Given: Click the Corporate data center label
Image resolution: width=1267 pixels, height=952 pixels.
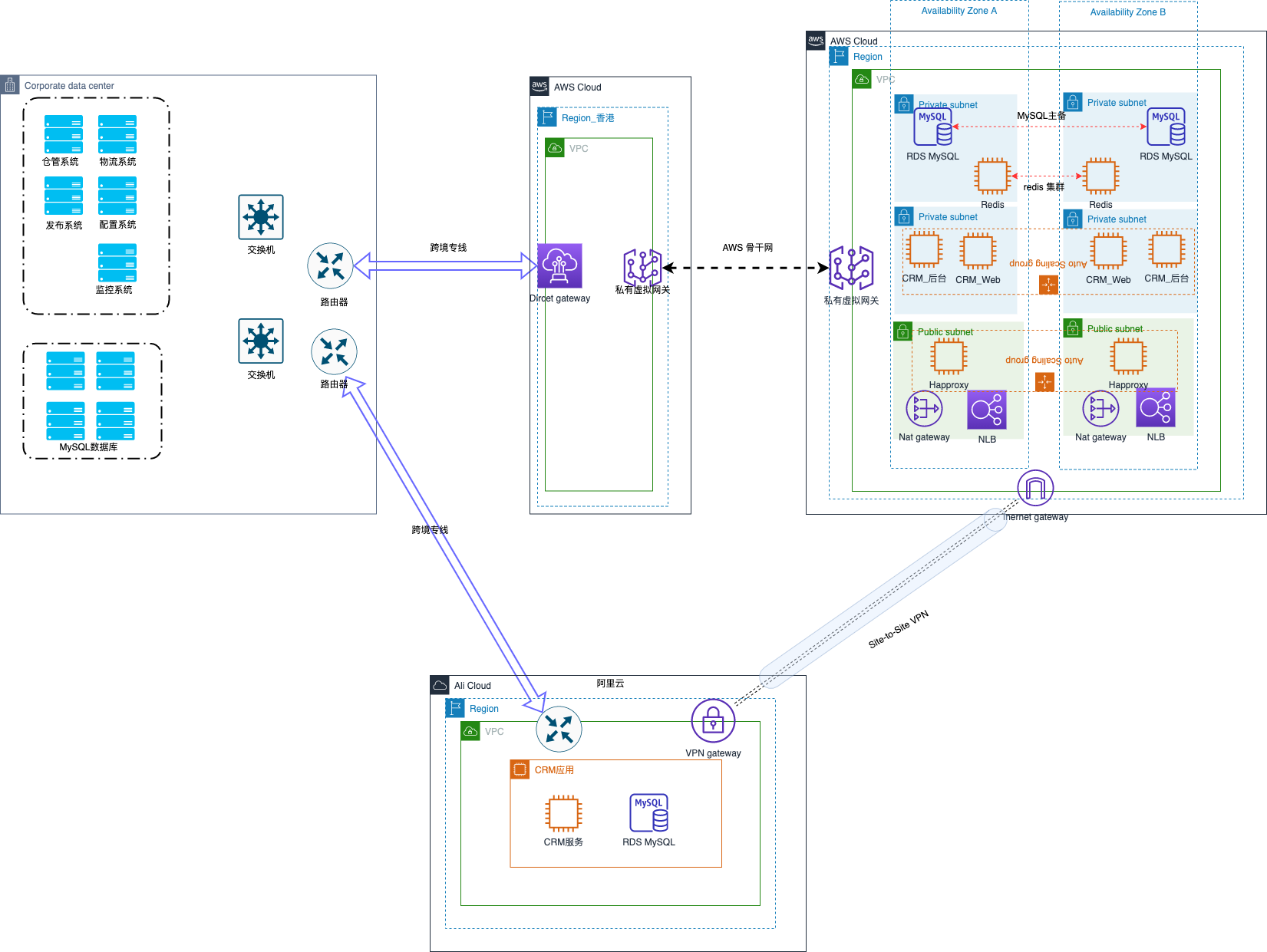Looking at the screenshot, I should pos(69,86).
